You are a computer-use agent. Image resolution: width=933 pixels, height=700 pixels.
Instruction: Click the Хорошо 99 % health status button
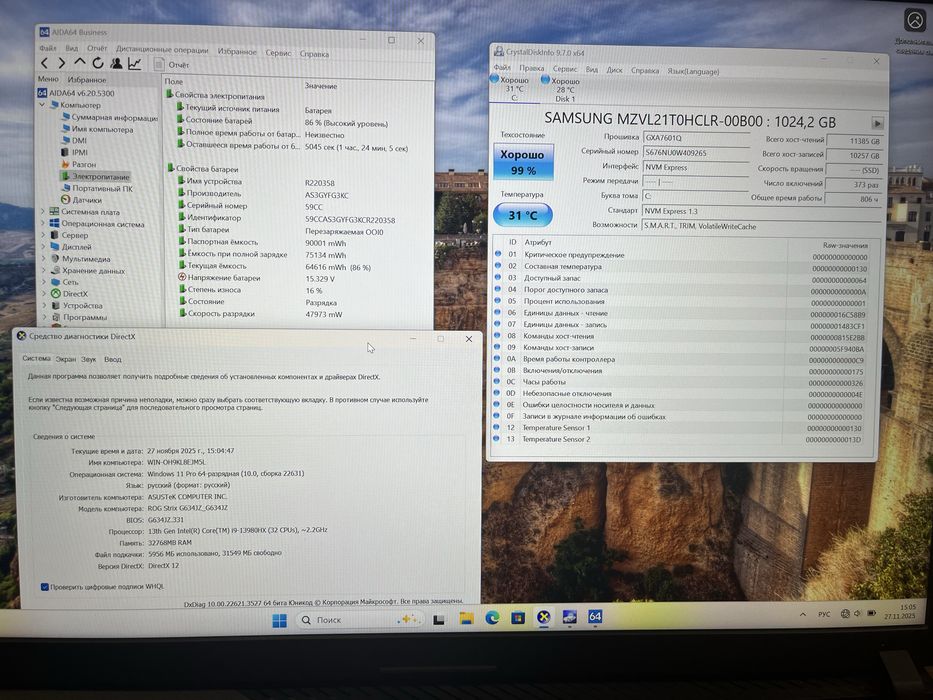523,162
